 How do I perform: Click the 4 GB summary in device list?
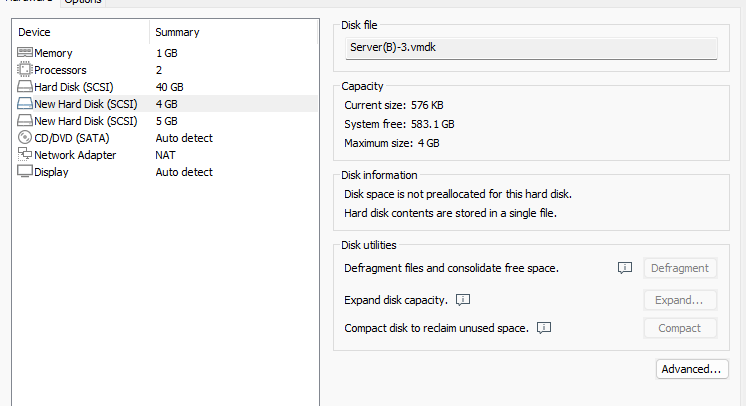(167, 104)
